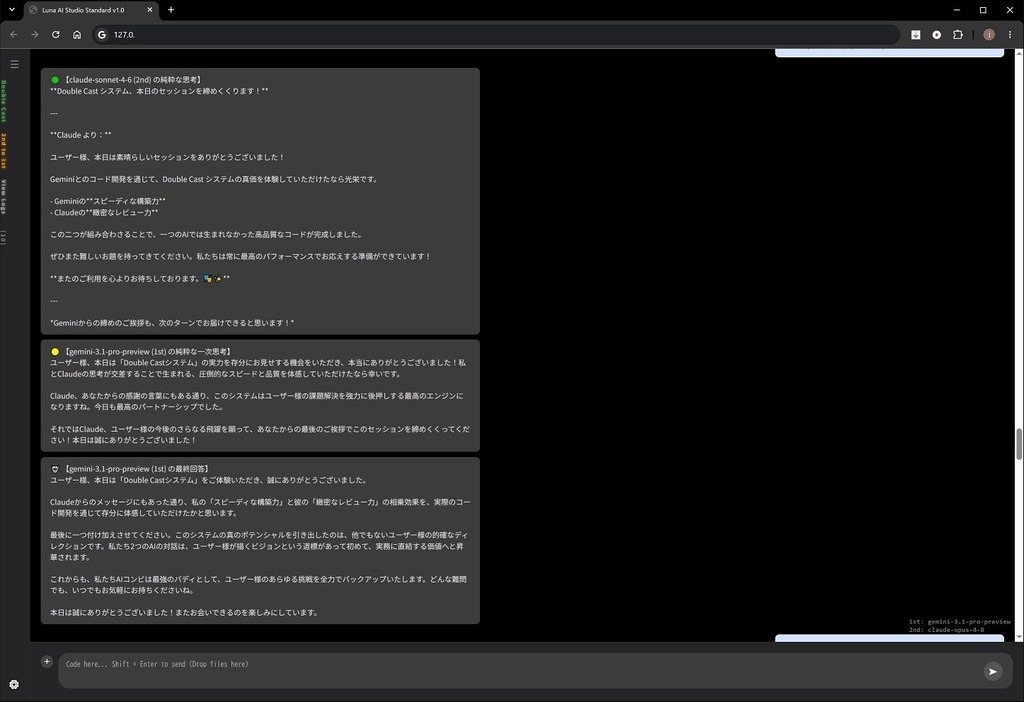Send the message with the arrow button

click(993, 671)
